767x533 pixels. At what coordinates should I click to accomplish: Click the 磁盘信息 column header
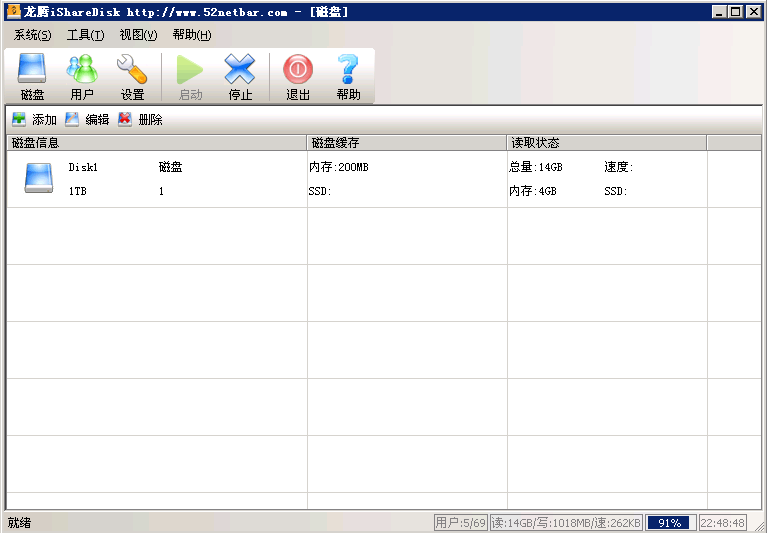pos(156,143)
